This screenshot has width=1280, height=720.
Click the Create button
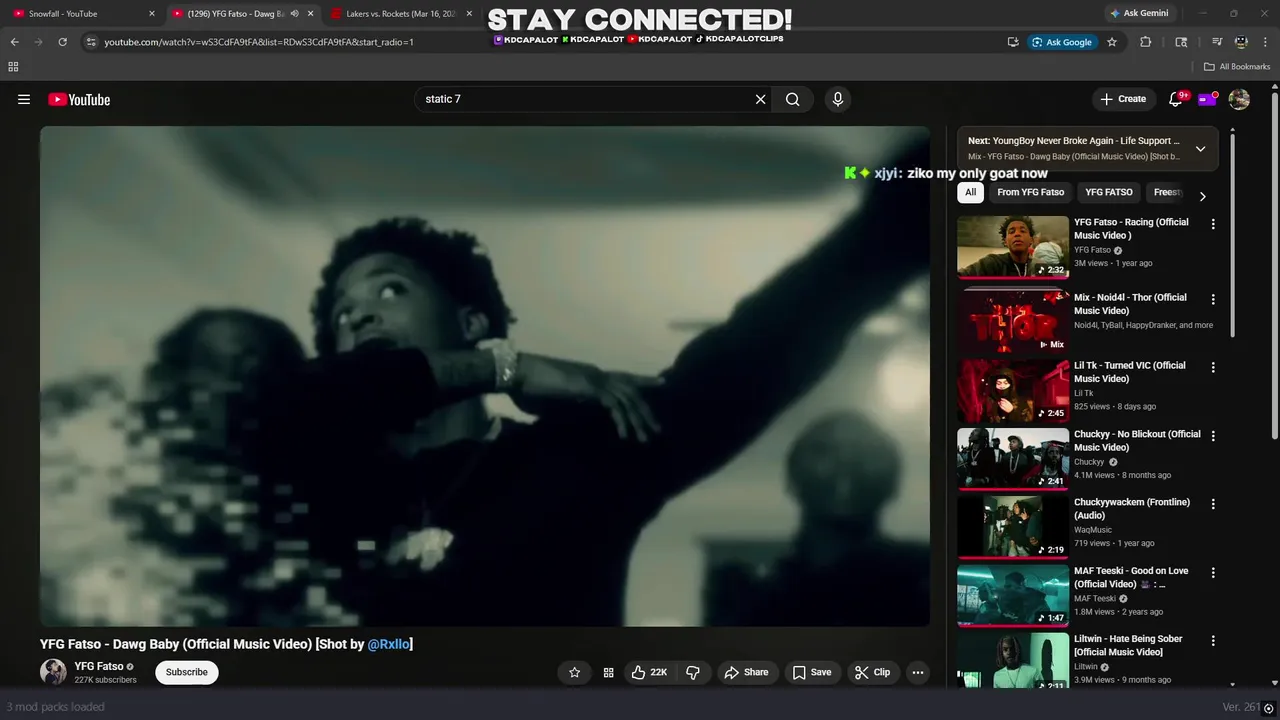[x=1123, y=99]
